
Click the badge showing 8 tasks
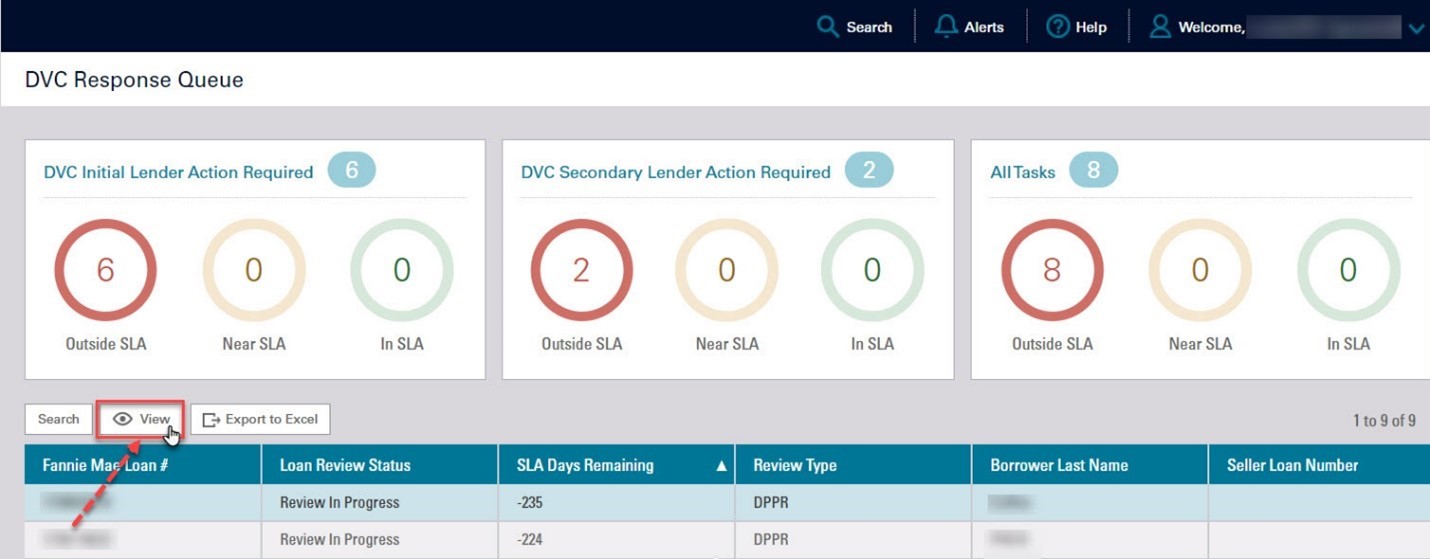tap(1093, 171)
